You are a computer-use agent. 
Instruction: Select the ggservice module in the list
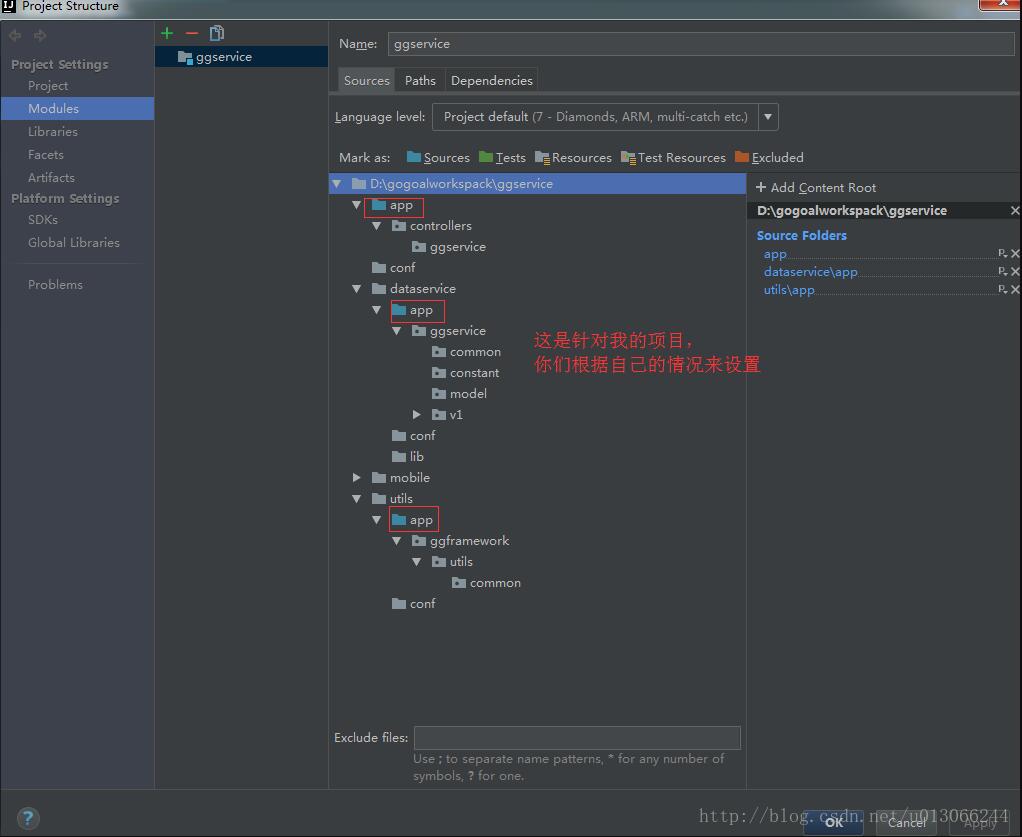click(223, 57)
